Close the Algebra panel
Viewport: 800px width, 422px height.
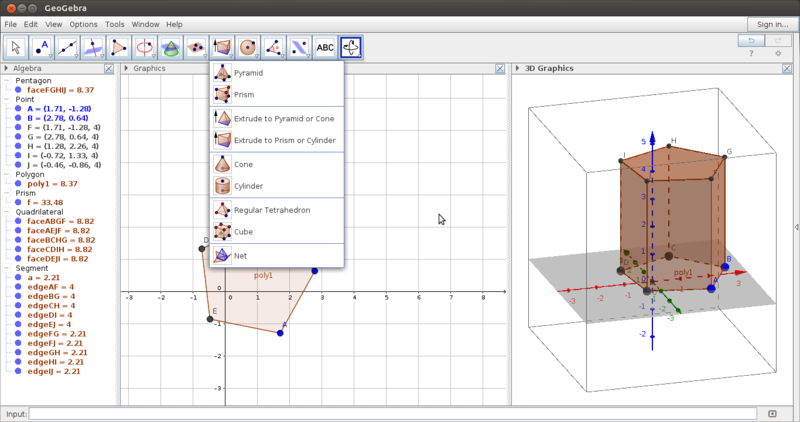click(109, 68)
